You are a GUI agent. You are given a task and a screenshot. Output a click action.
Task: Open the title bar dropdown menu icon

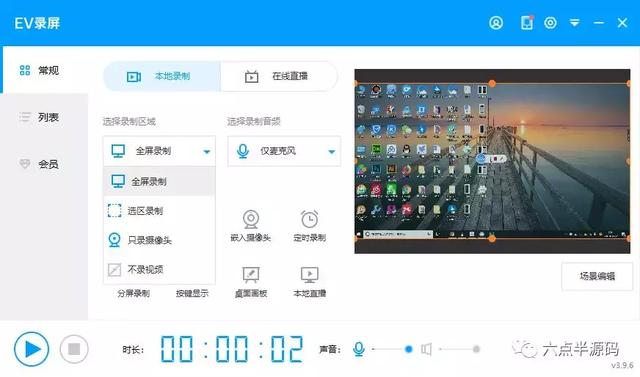pos(575,23)
